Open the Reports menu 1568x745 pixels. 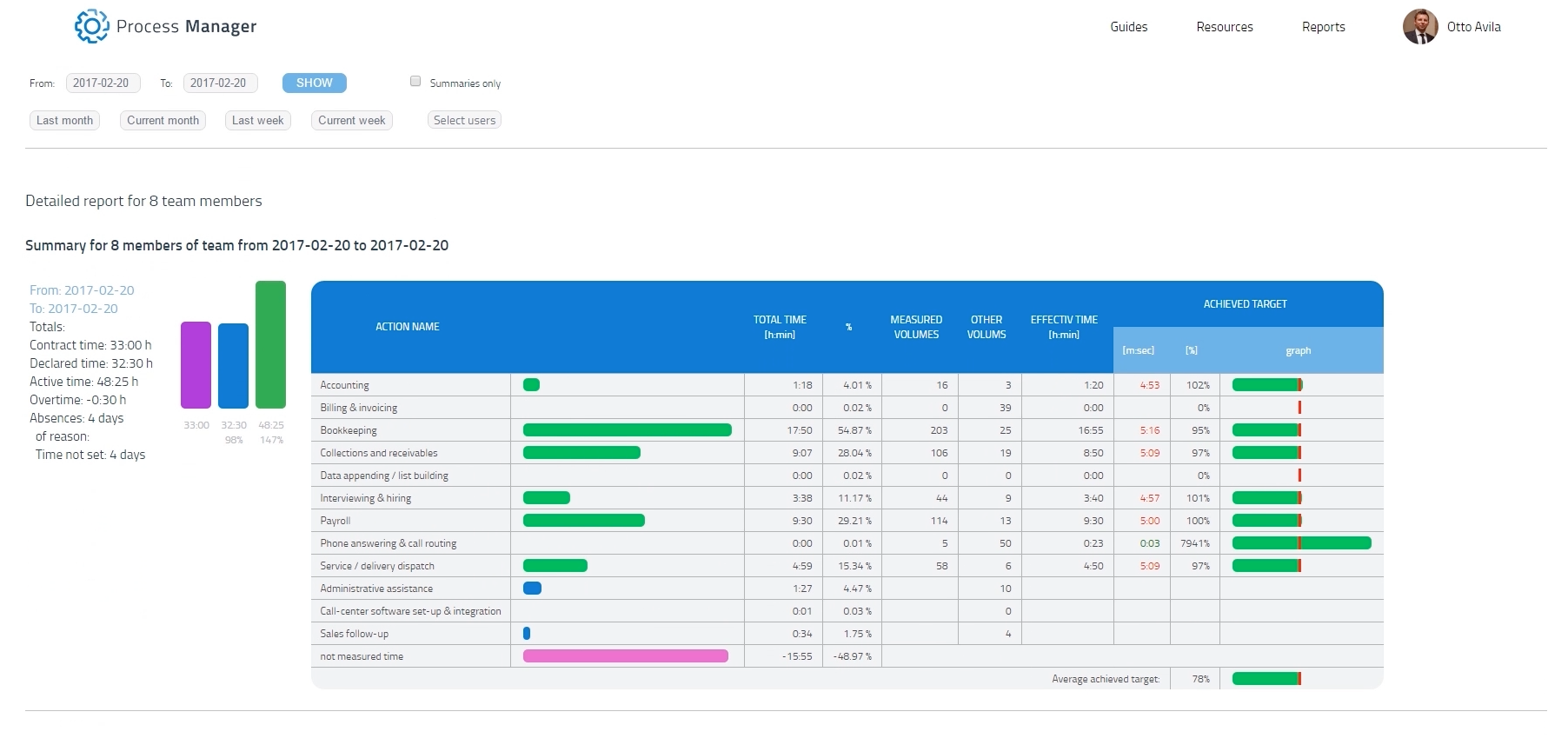[1323, 27]
